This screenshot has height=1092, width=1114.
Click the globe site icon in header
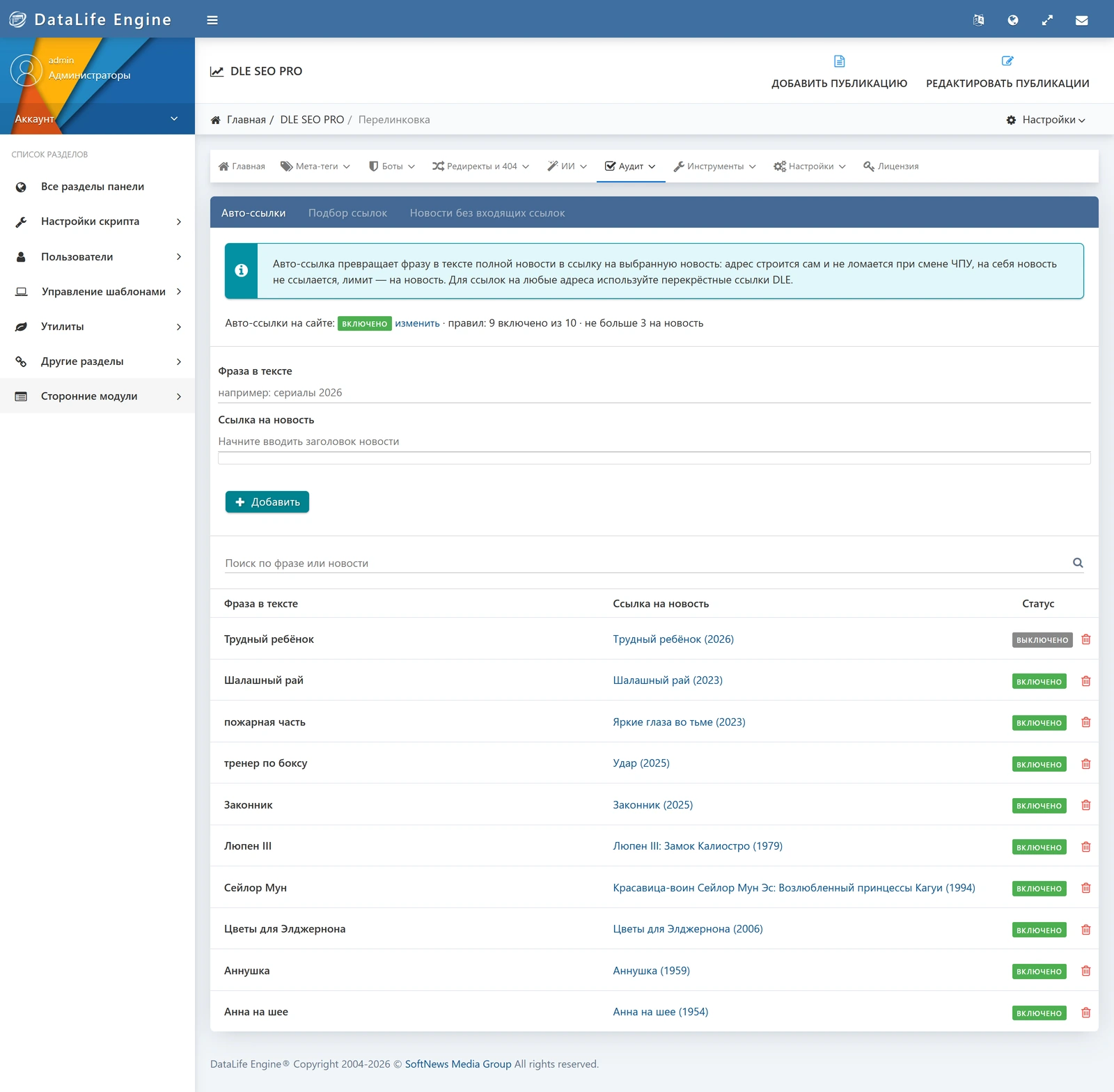(x=1013, y=20)
